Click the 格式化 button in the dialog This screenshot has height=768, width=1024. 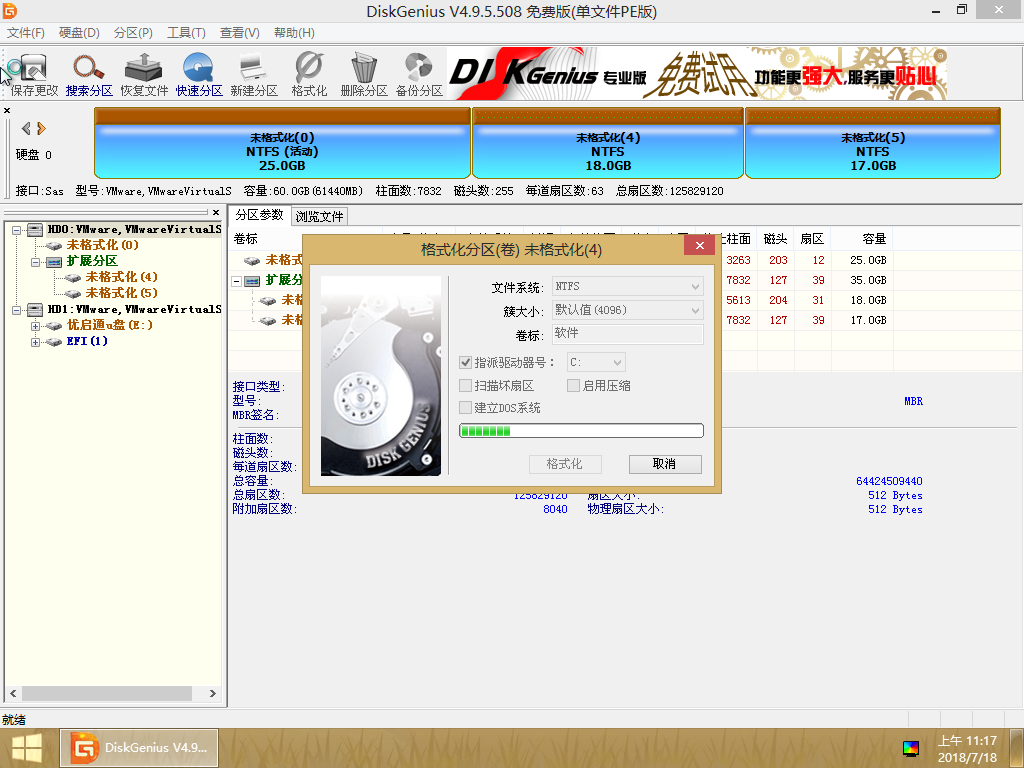click(x=564, y=464)
